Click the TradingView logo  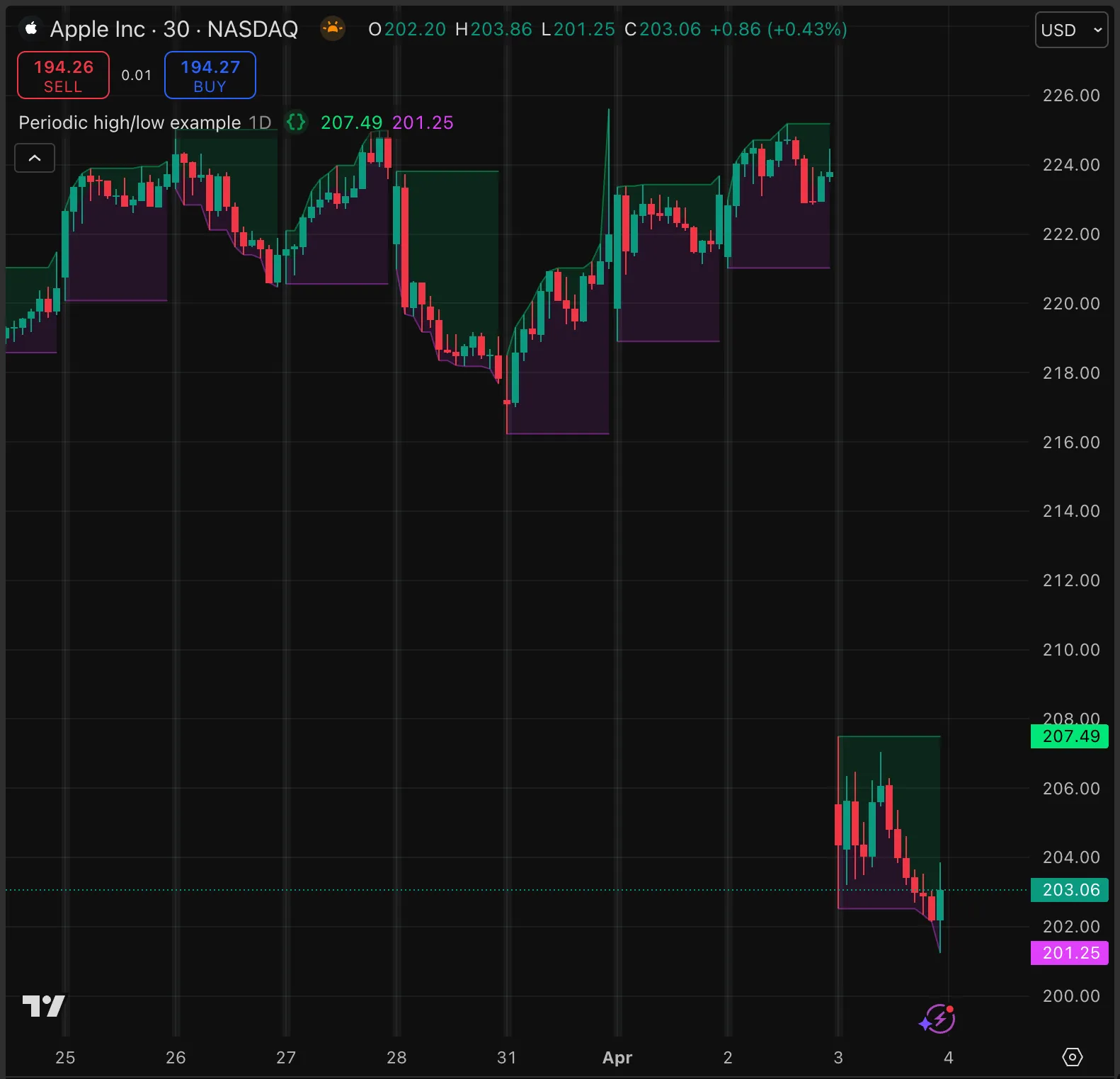pyautogui.click(x=43, y=1005)
